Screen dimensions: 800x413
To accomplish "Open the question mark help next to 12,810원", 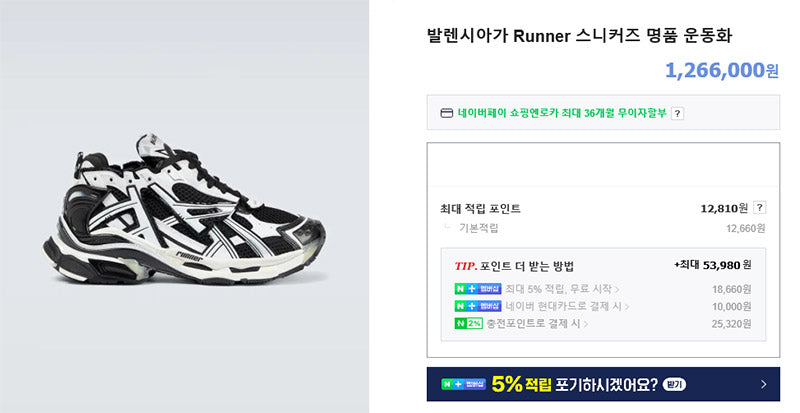I will pos(760,207).
